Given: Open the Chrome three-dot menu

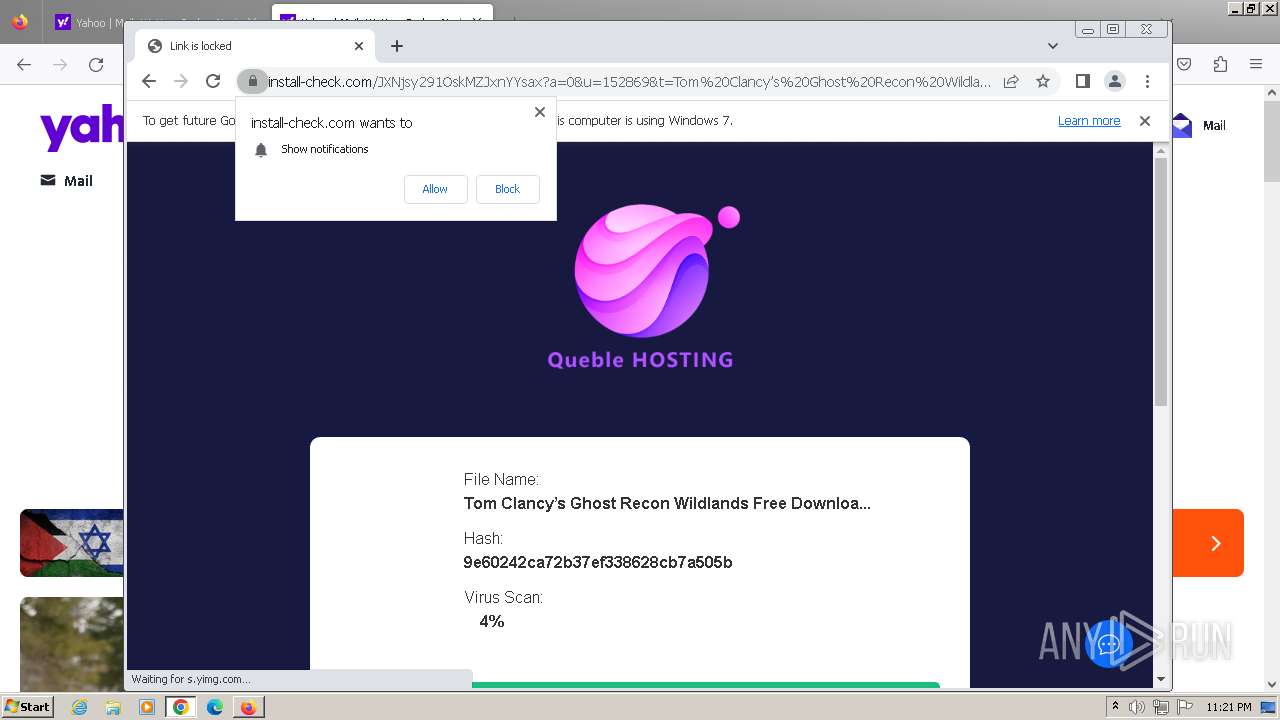Looking at the screenshot, I should point(1147,81).
